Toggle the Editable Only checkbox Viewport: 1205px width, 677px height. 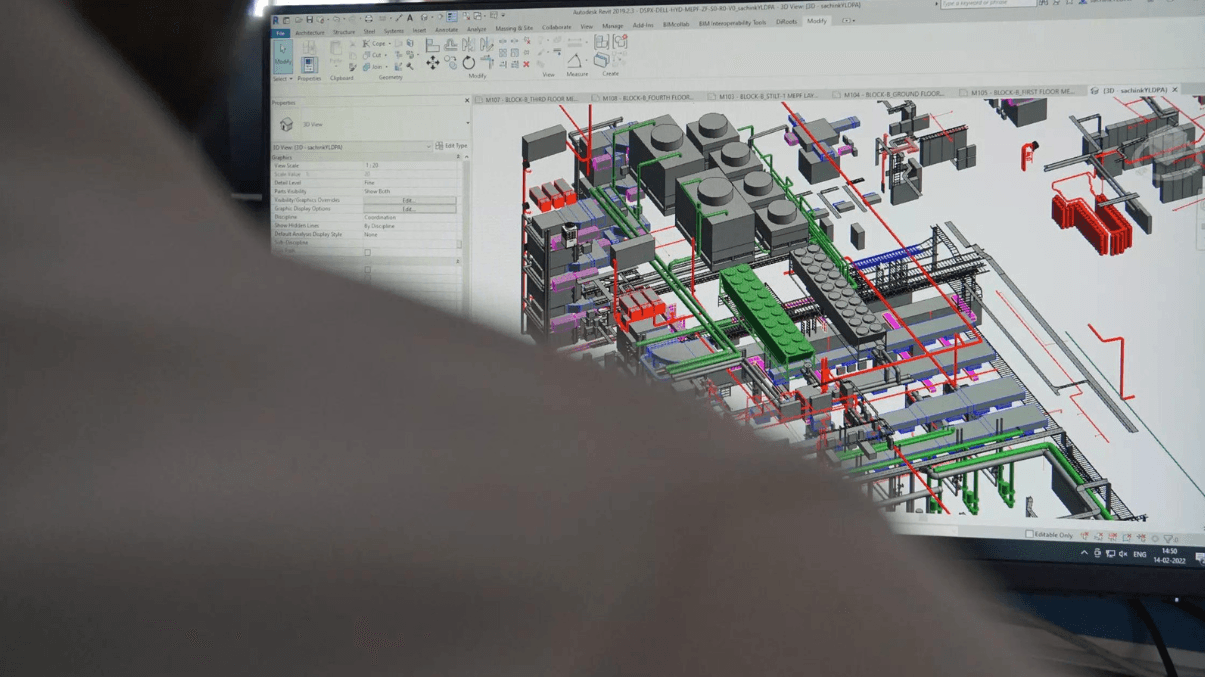coord(1029,535)
